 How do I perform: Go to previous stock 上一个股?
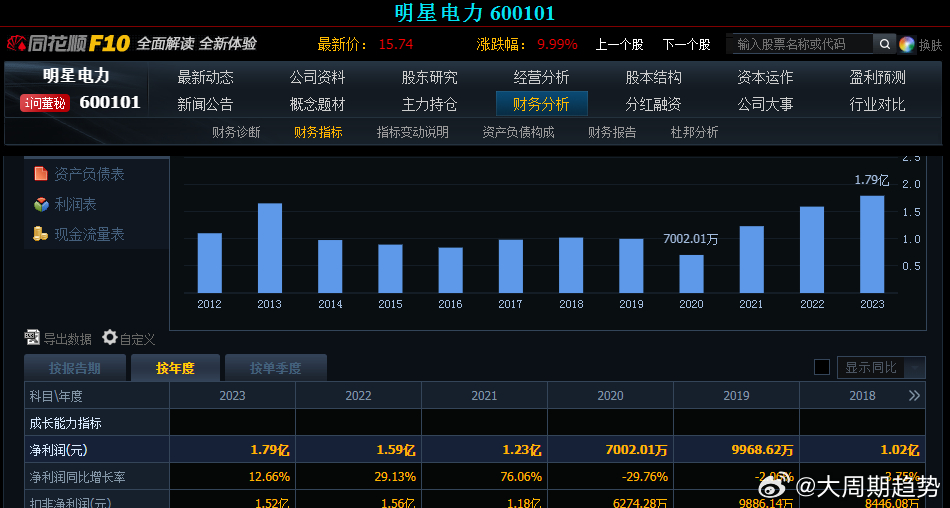pos(619,44)
